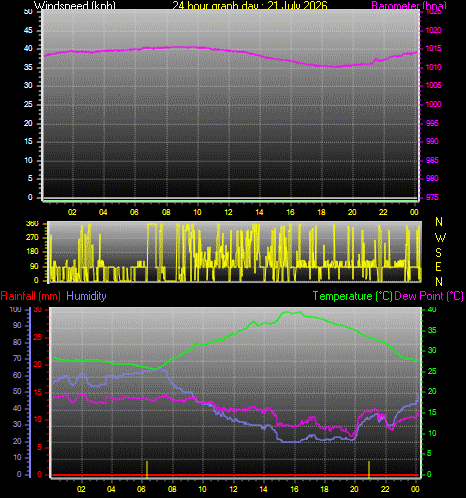Click hour 00 under the windspeed graph
Image resolution: width=466 pixels, height=498 pixels.
click(414, 212)
